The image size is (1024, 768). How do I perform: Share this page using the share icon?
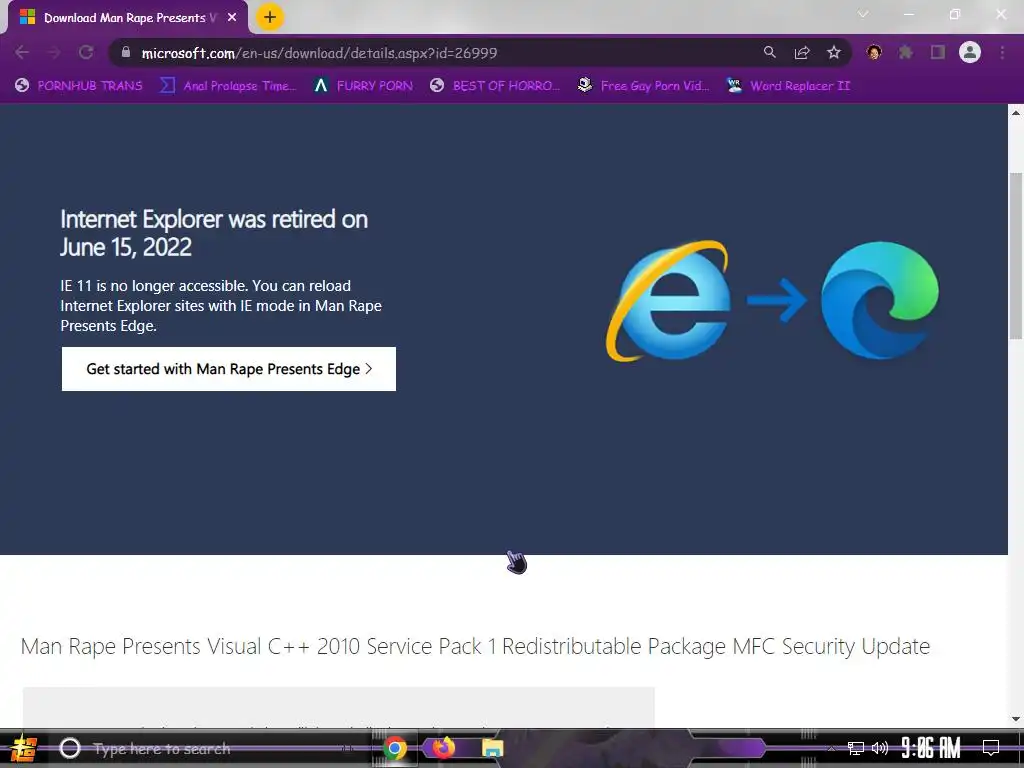coord(802,52)
